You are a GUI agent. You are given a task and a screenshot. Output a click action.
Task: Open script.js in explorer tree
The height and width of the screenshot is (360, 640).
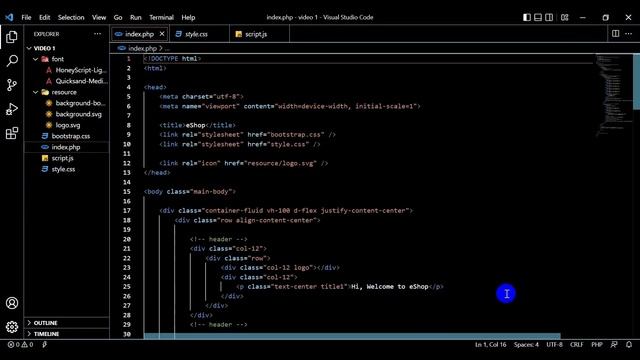pos(62,158)
